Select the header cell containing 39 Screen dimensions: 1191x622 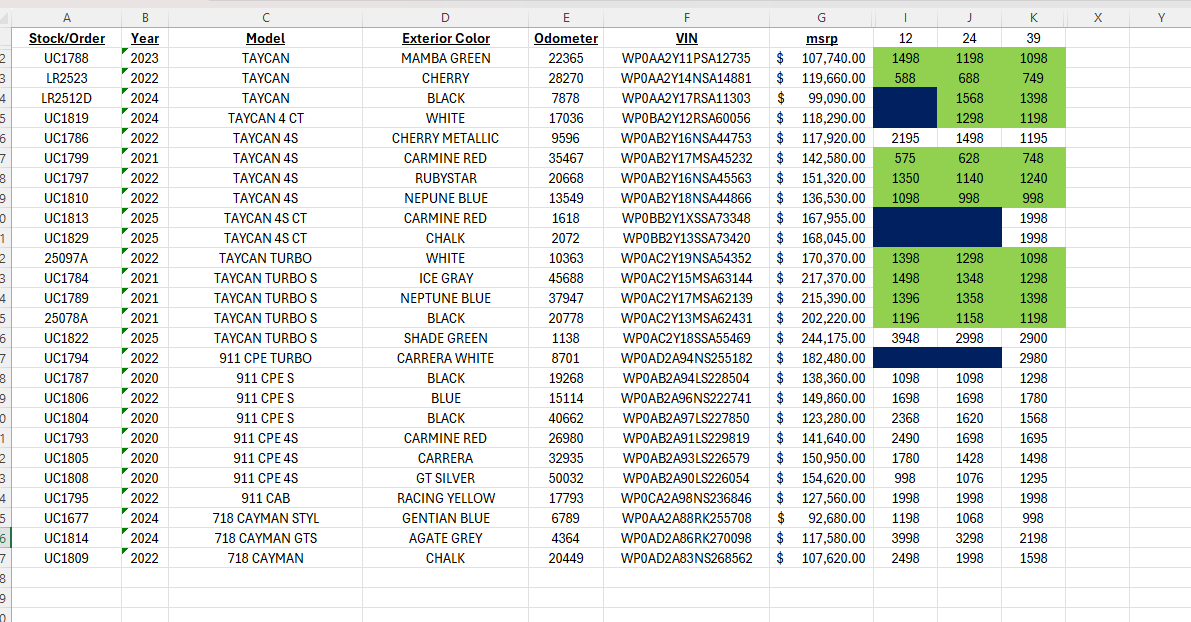click(x=1033, y=38)
